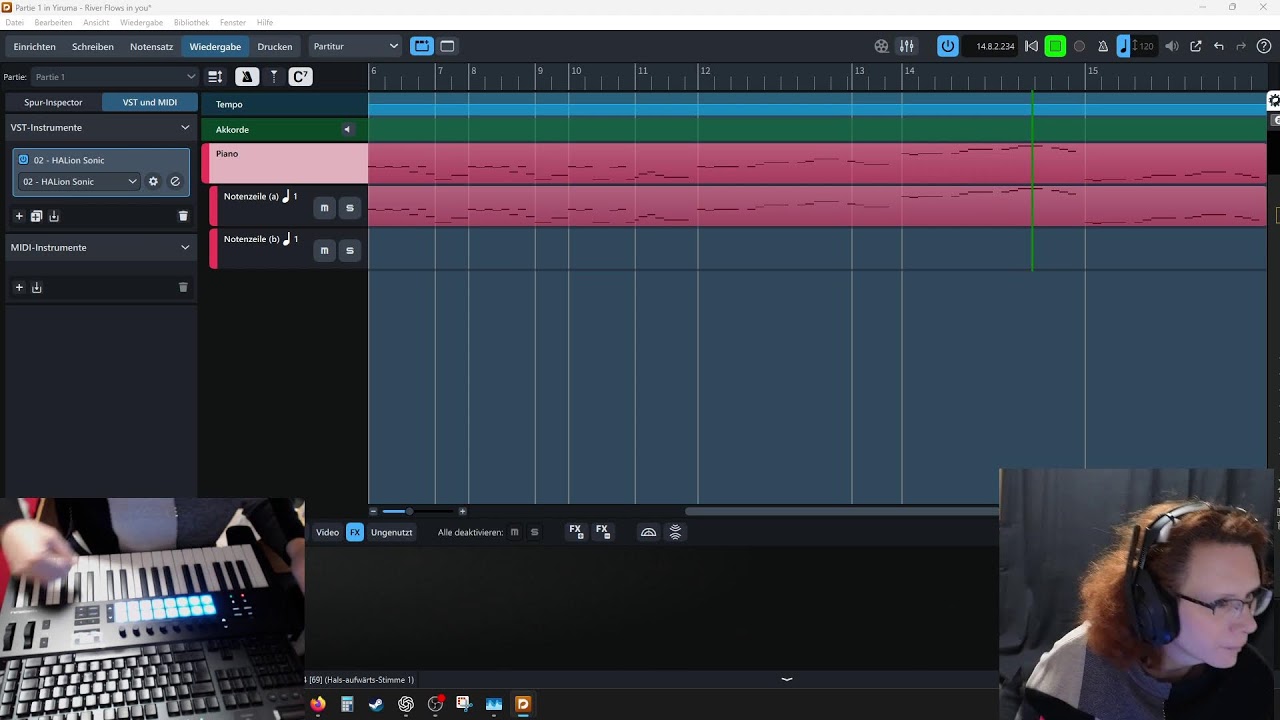Open HALion Sonic endpoint settings gear
Image resolution: width=1280 pixels, height=720 pixels.
(x=153, y=181)
